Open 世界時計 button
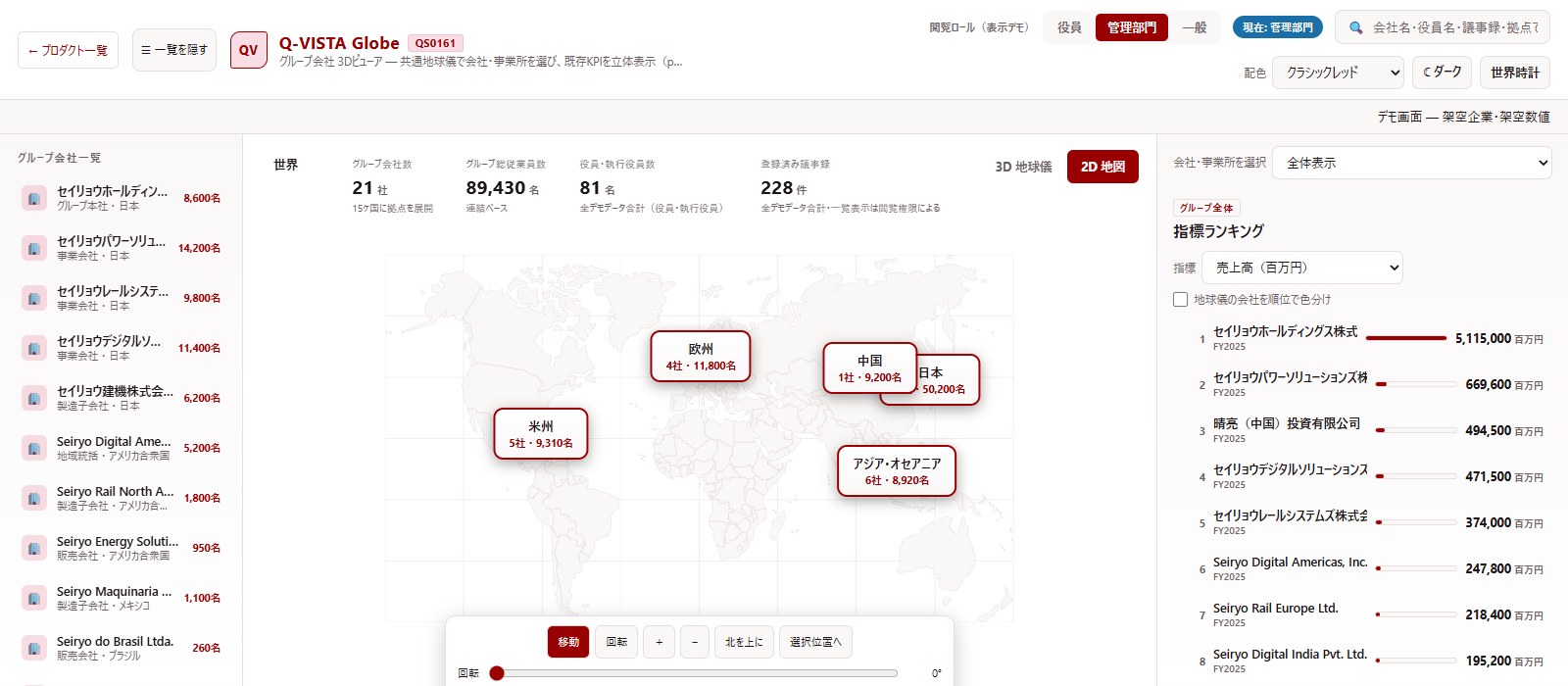This screenshot has width=1568, height=686. click(1515, 72)
